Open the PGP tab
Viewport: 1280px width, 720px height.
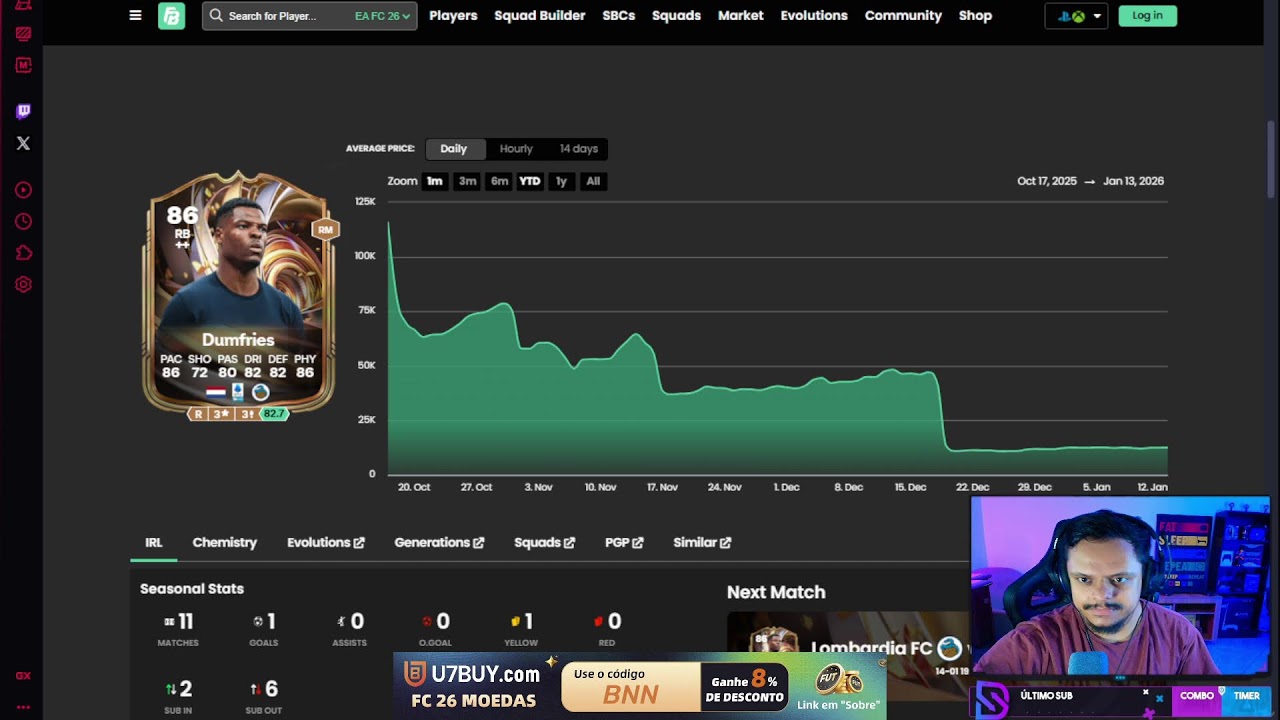point(624,543)
